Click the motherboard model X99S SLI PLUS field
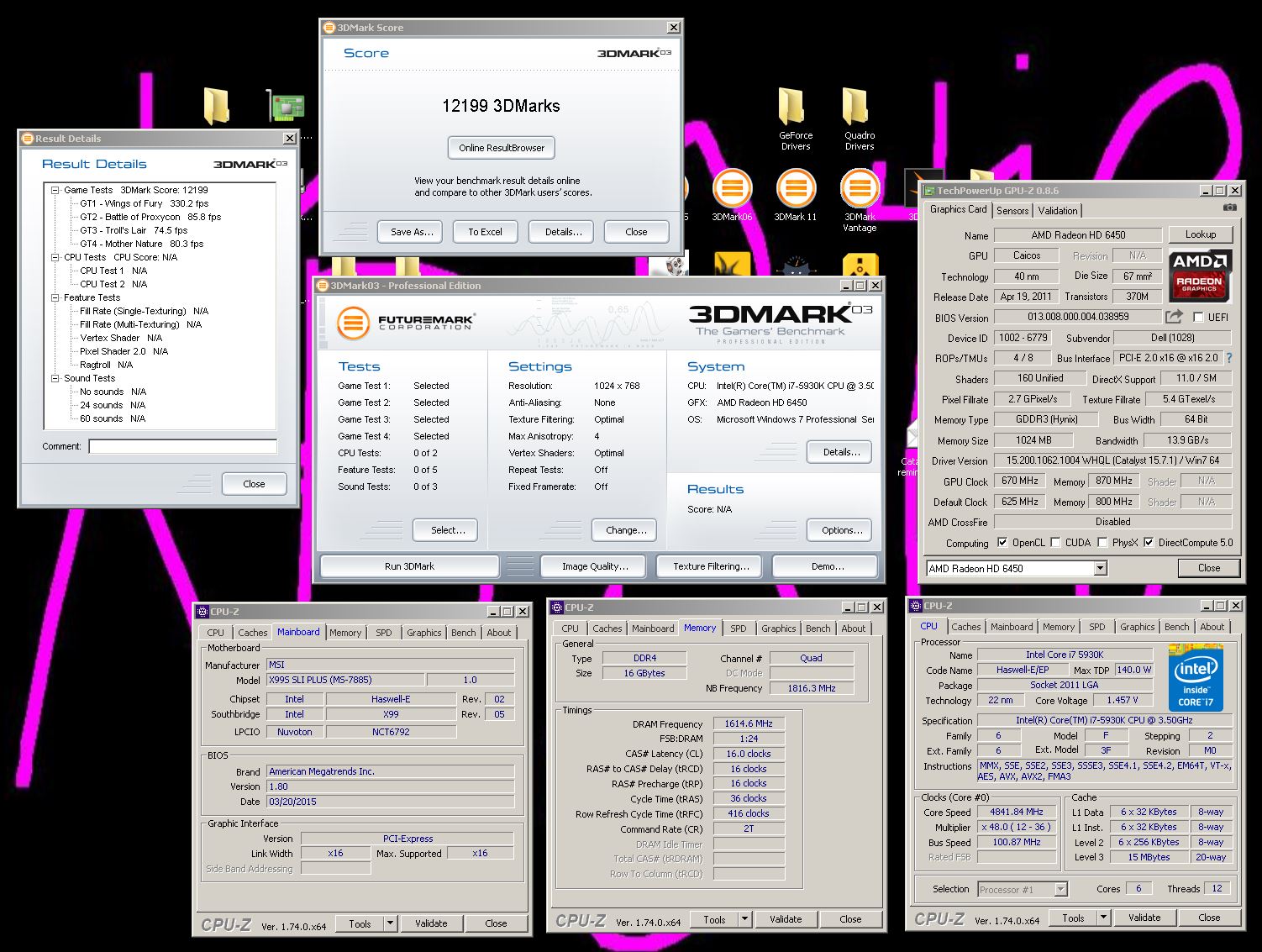 click(344, 680)
